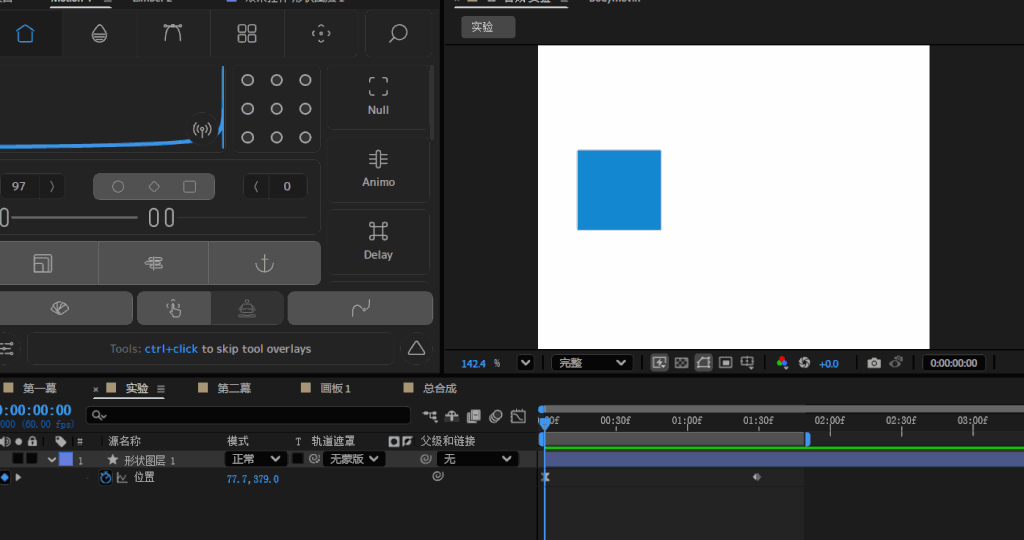Screen dimensions: 1024x540
Task: Open the show channel RGB icon
Action: coord(782,363)
